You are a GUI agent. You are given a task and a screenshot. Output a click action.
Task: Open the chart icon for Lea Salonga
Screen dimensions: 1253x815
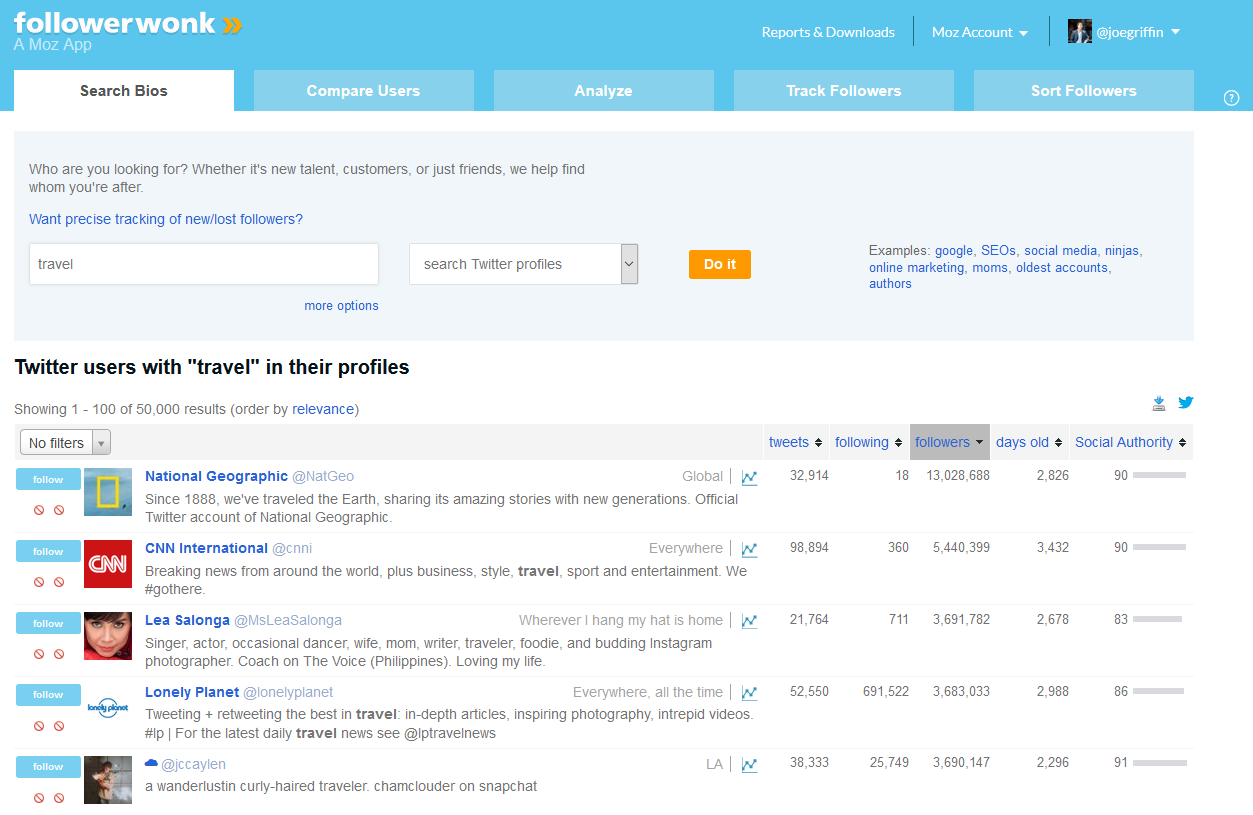[749, 621]
